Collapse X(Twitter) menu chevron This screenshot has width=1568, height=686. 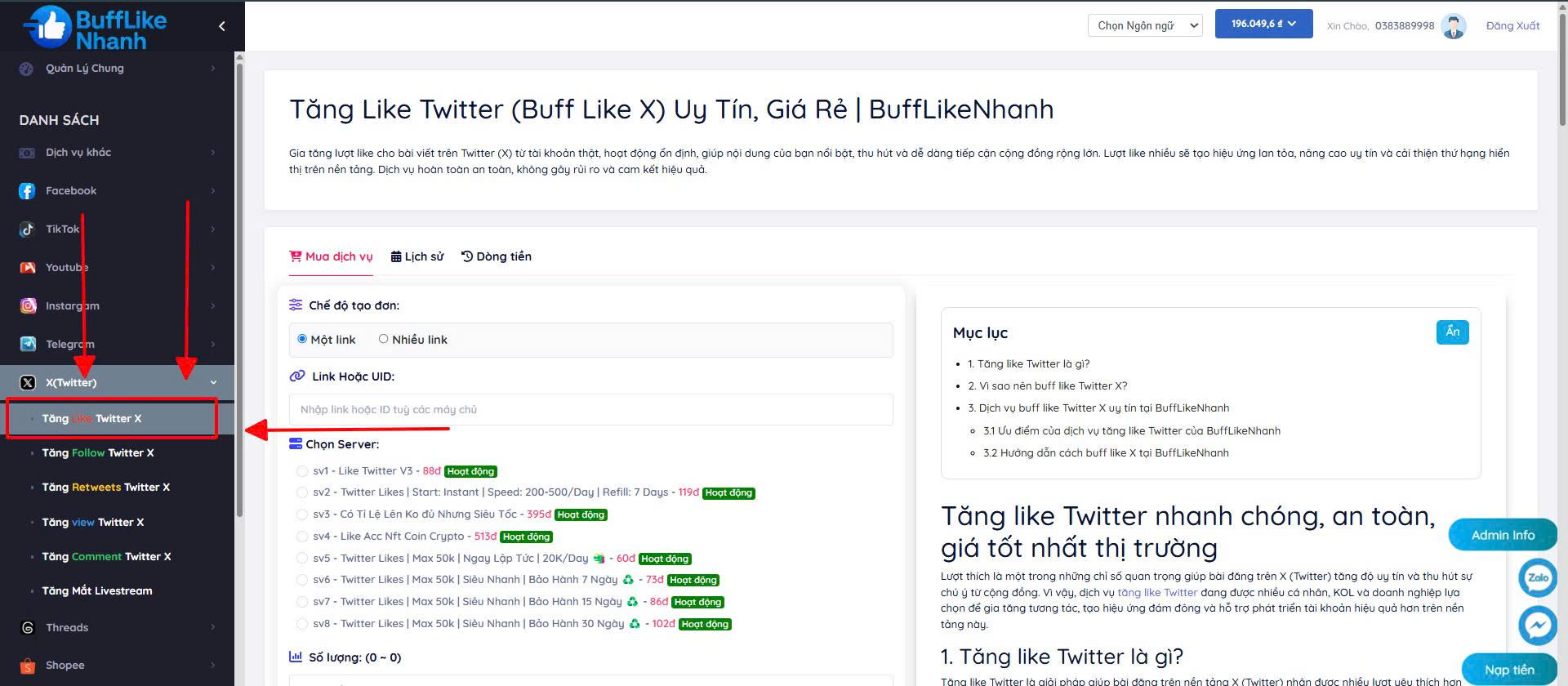click(213, 383)
